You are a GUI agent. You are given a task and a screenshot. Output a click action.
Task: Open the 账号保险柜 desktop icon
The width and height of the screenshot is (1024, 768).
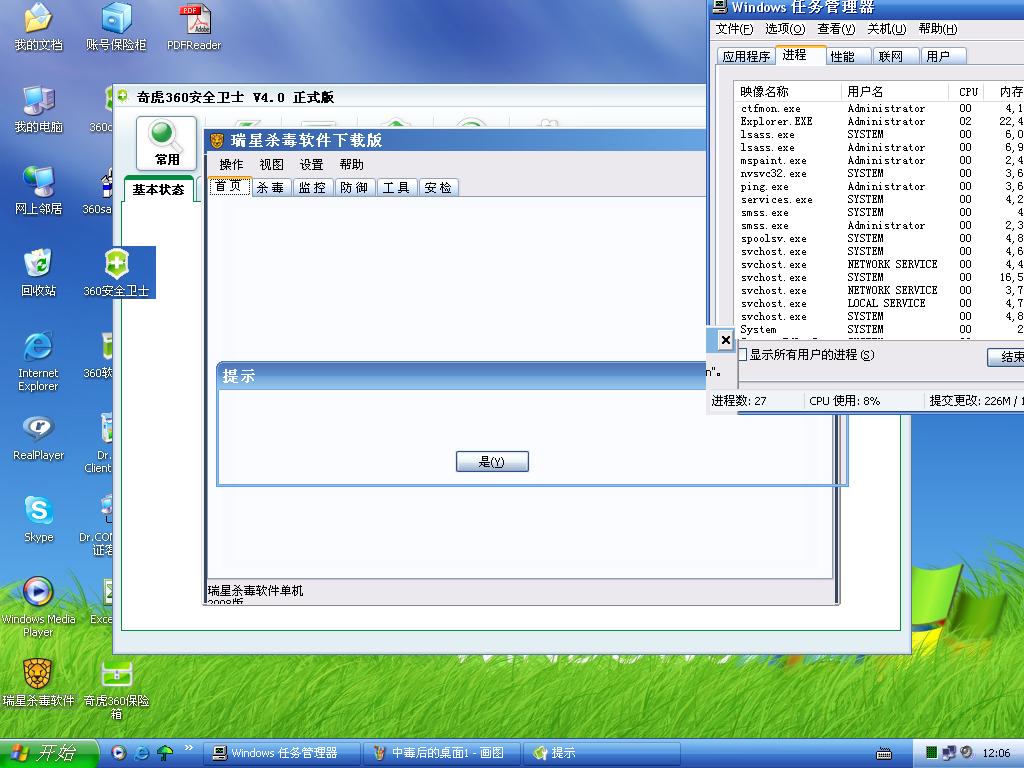(x=116, y=27)
